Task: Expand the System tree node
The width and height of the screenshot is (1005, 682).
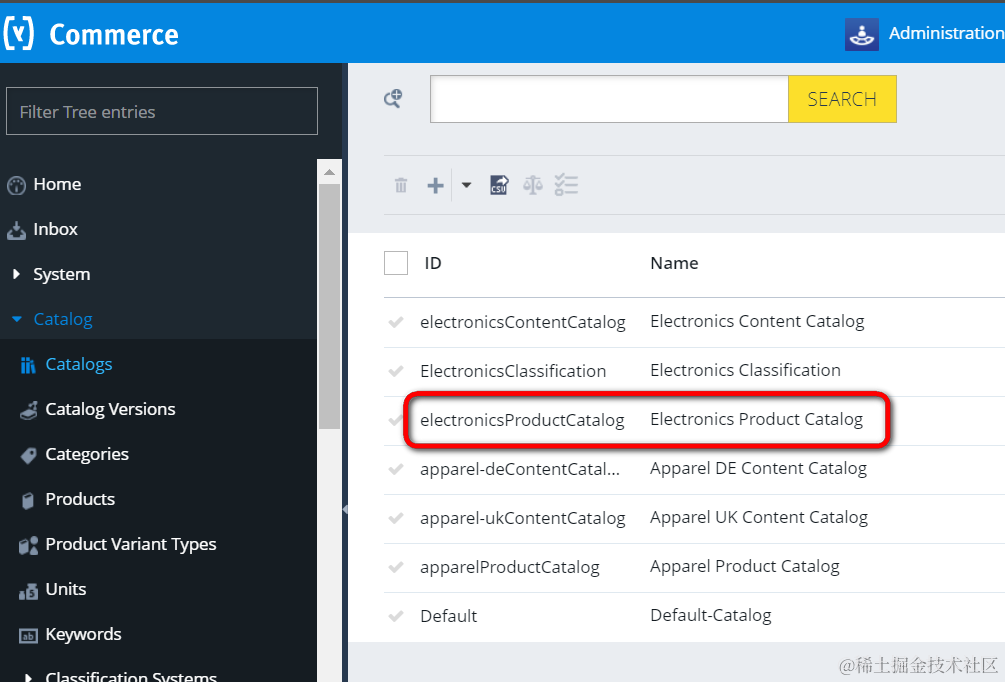Action: [16, 274]
